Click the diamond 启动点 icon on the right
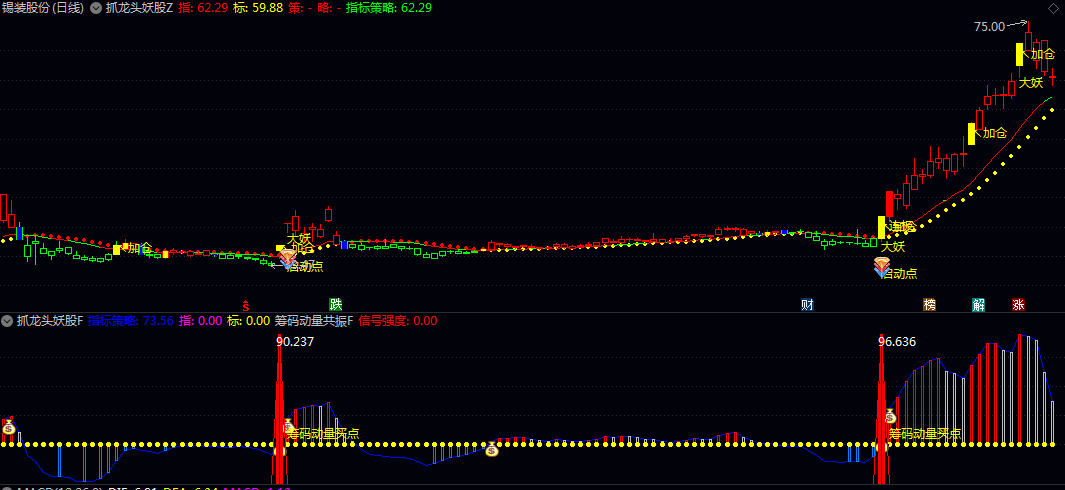 881,268
